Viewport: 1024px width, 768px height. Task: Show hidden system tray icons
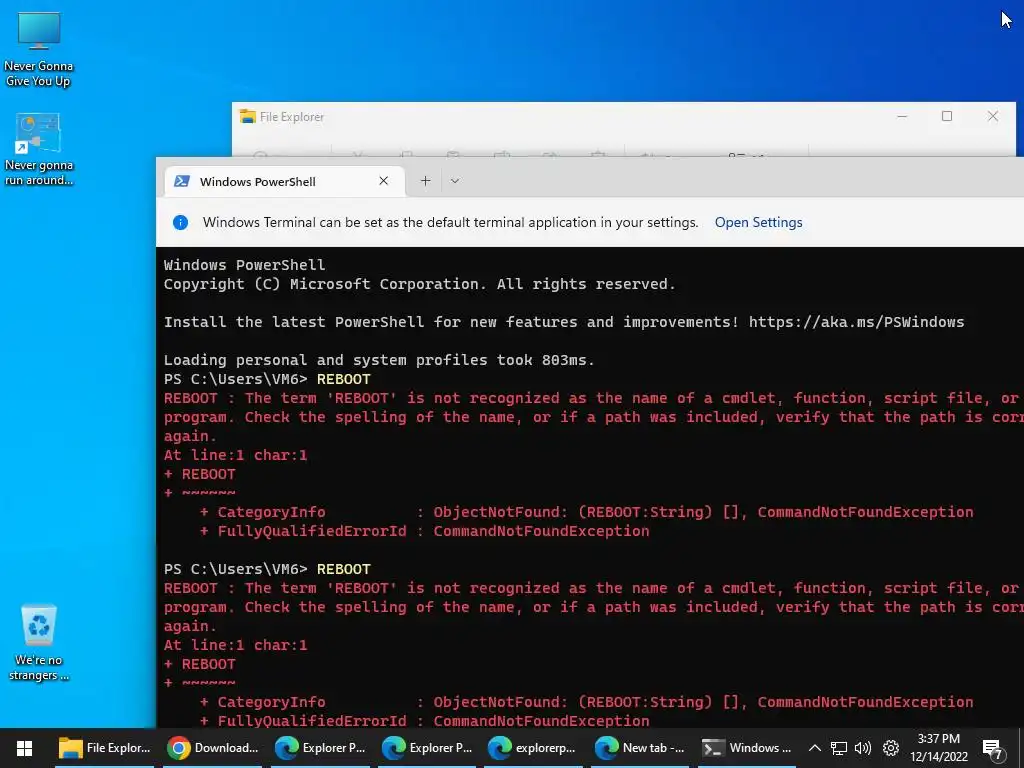pos(814,748)
